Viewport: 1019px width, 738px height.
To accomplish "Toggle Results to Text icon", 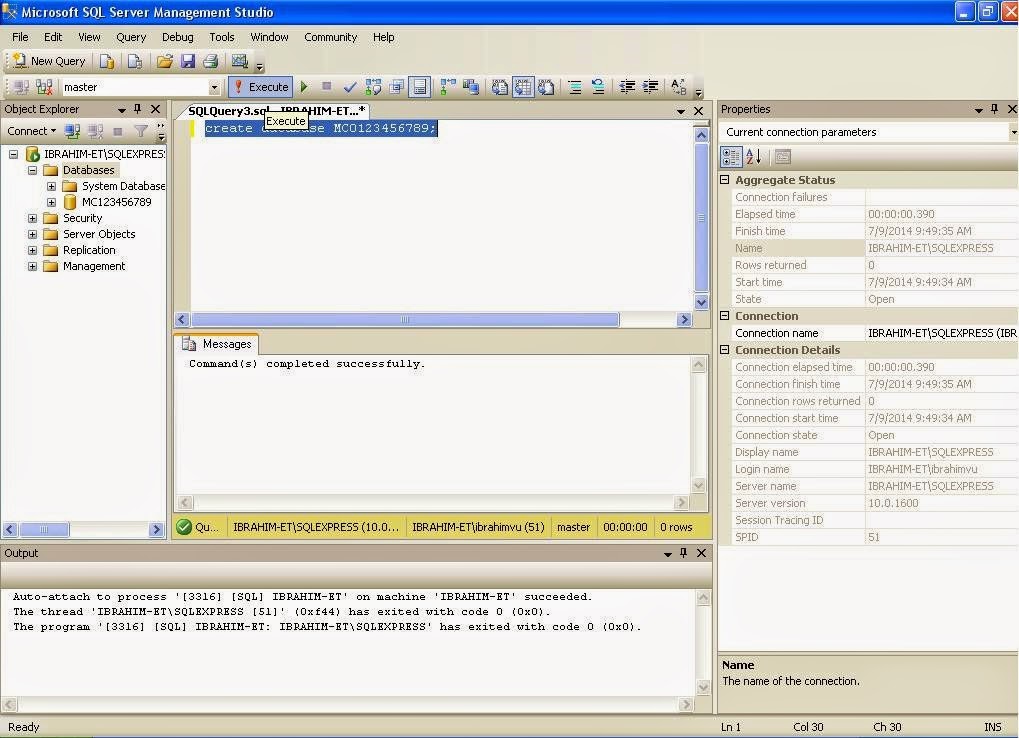I will point(499,86).
